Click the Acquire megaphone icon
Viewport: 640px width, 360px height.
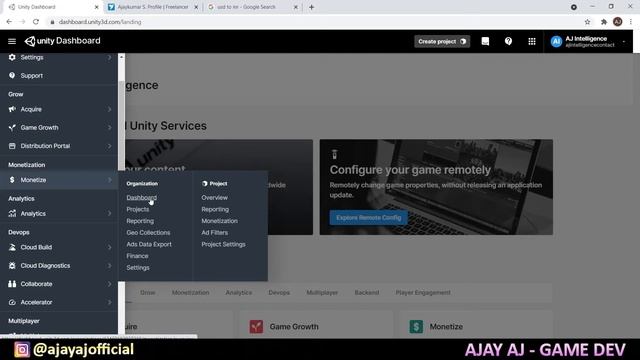coord(12,109)
